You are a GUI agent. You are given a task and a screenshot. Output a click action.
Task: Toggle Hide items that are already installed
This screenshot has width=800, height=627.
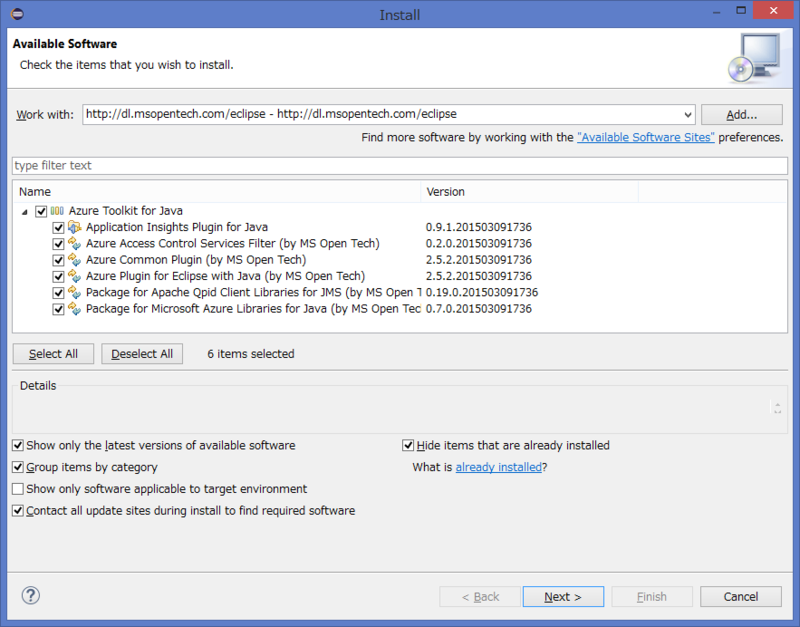[408, 445]
